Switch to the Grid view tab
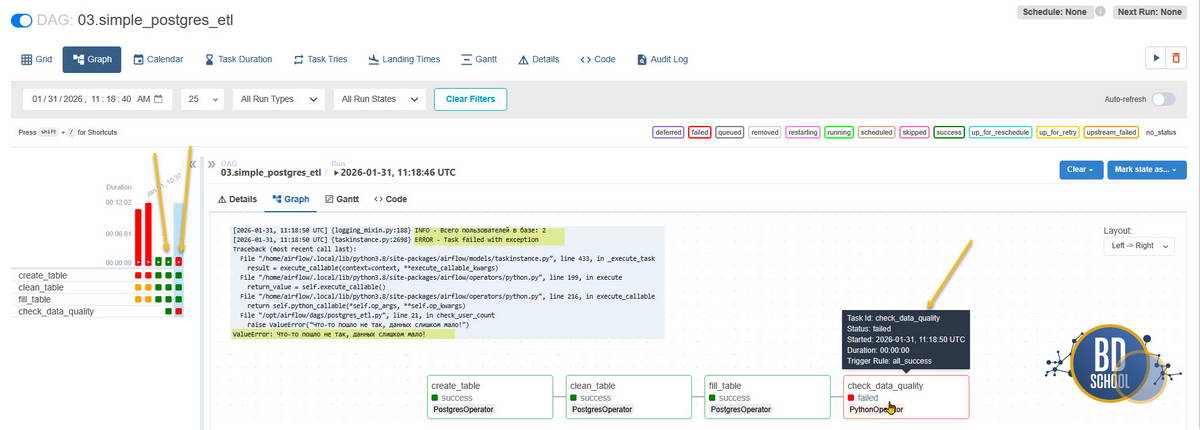Screen dimensions: 1200x430 pyautogui.click(x=36, y=59)
